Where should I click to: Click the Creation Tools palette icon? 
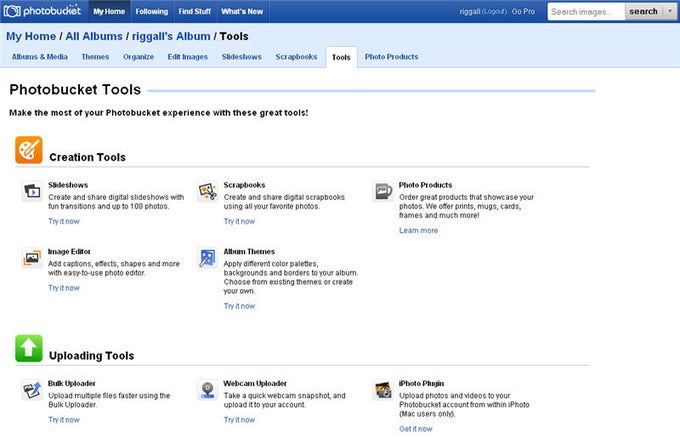point(29,150)
